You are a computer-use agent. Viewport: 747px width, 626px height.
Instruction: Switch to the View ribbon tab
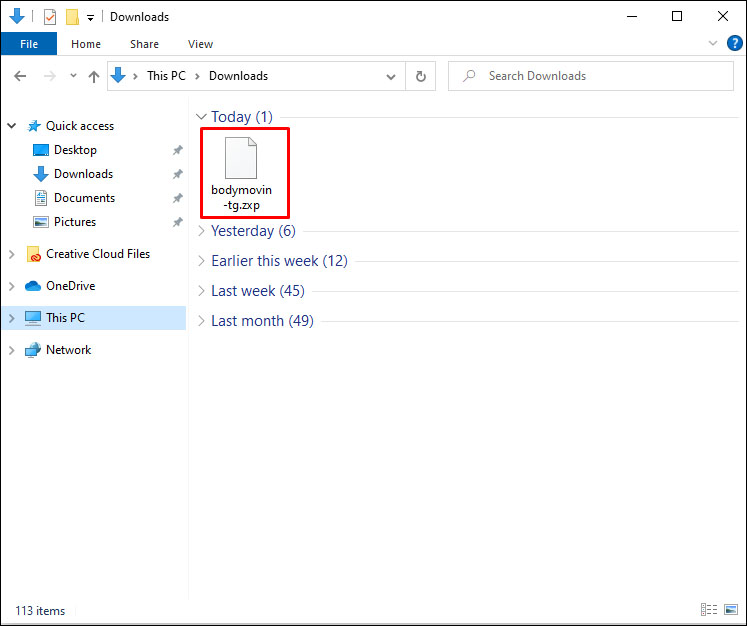200,44
